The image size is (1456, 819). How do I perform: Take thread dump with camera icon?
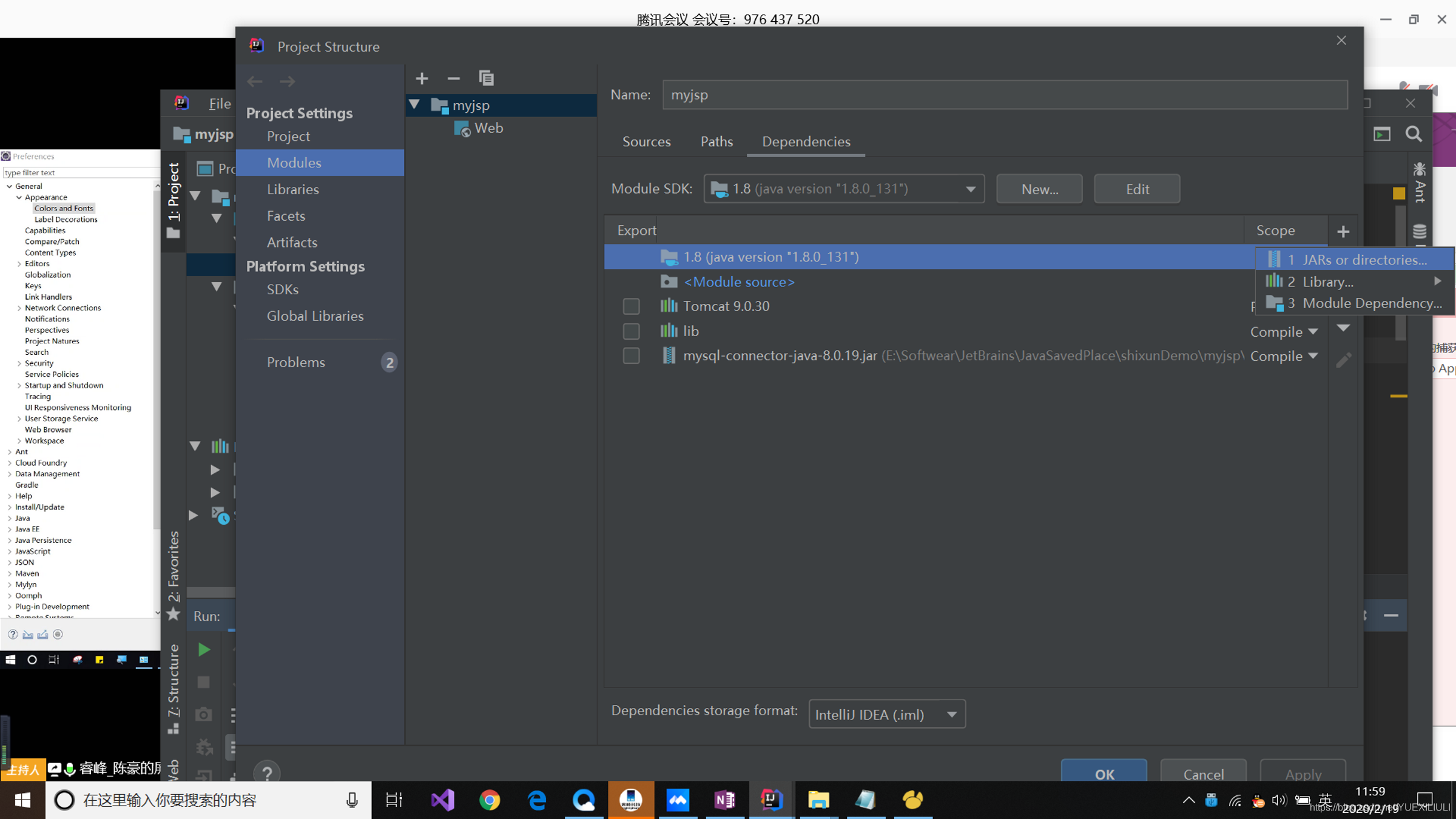coord(204,714)
